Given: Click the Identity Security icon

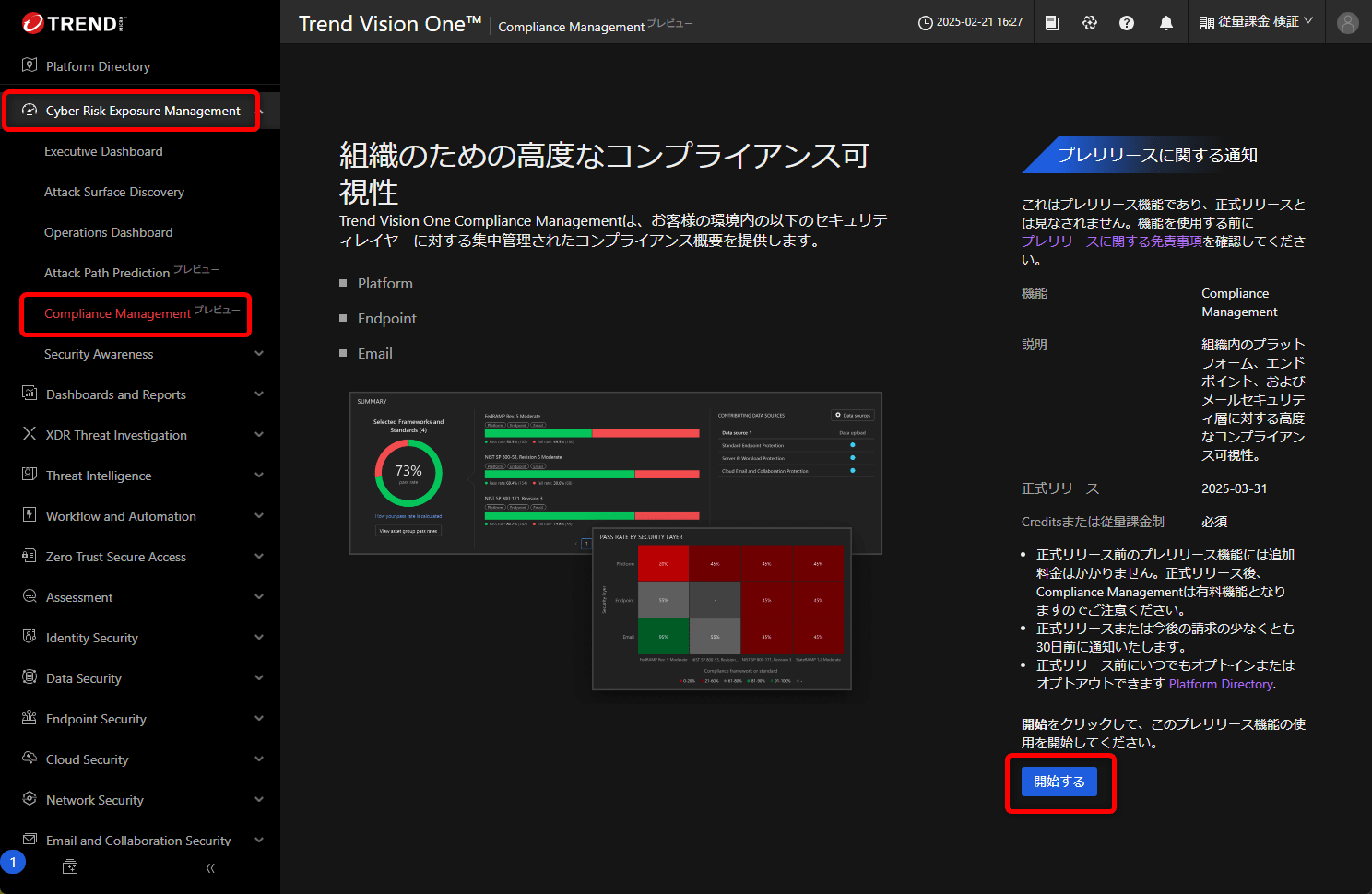Looking at the screenshot, I should 30,637.
